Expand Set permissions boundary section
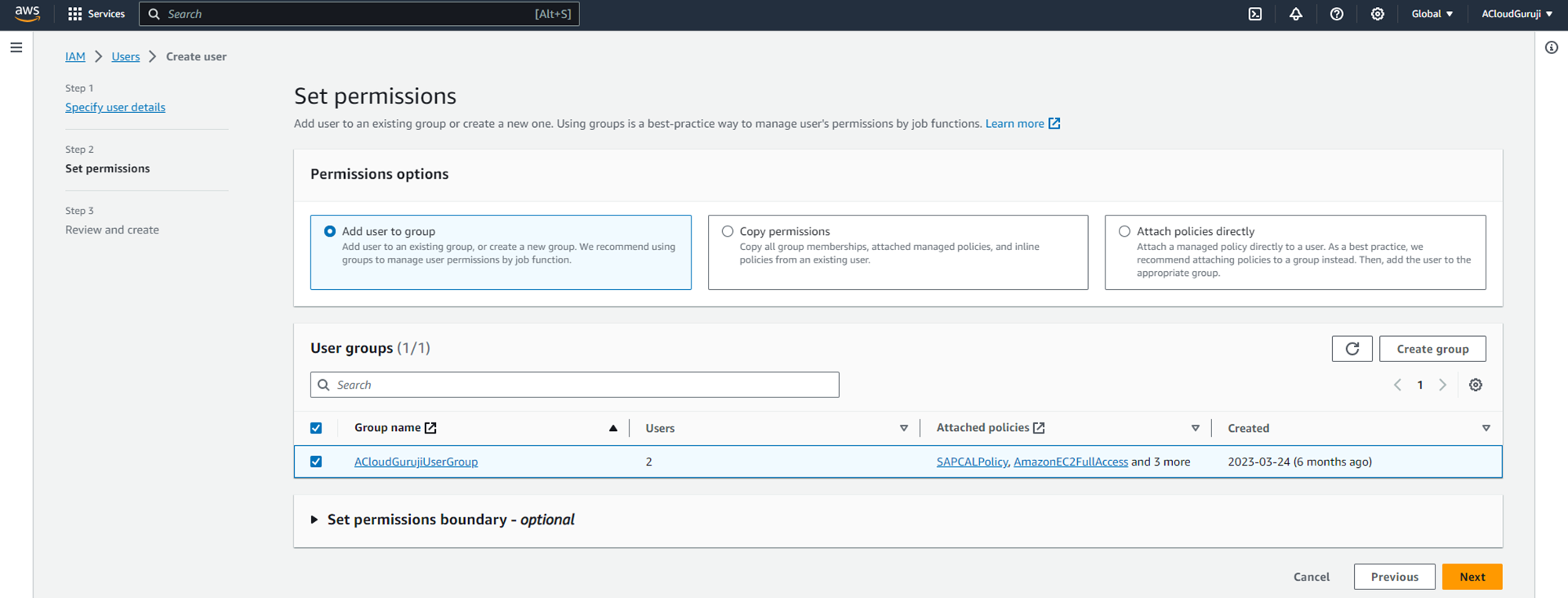The width and height of the screenshot is (1568, 598). [314, 520]
